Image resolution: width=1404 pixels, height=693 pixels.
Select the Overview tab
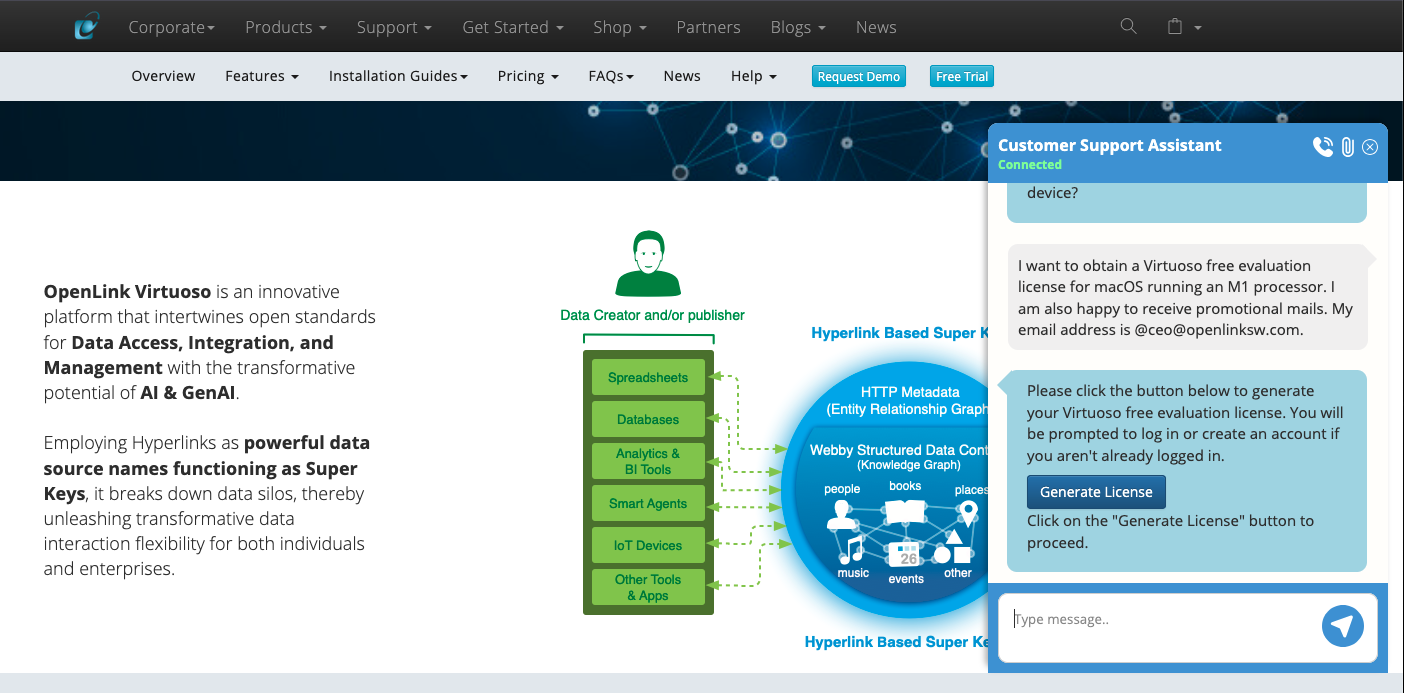pos(163,76)
